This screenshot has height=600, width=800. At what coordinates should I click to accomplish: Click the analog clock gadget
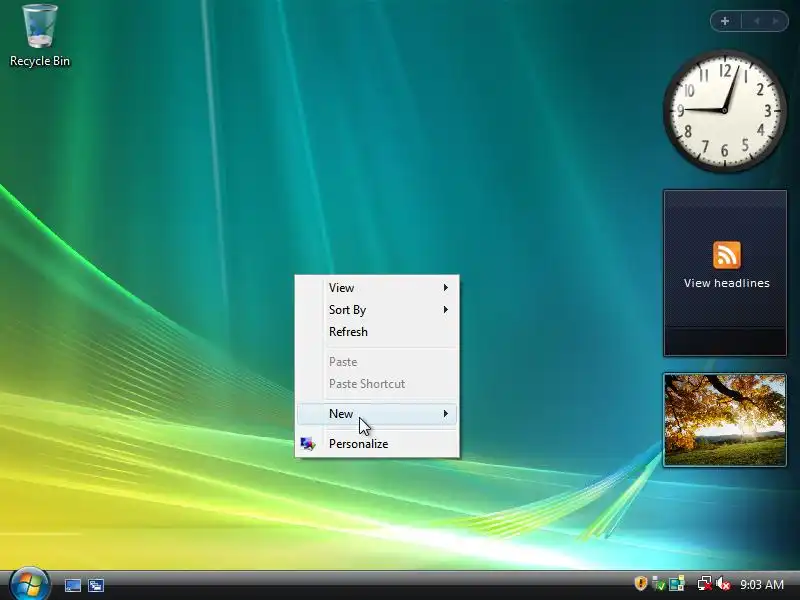click(x=724, y=110)
